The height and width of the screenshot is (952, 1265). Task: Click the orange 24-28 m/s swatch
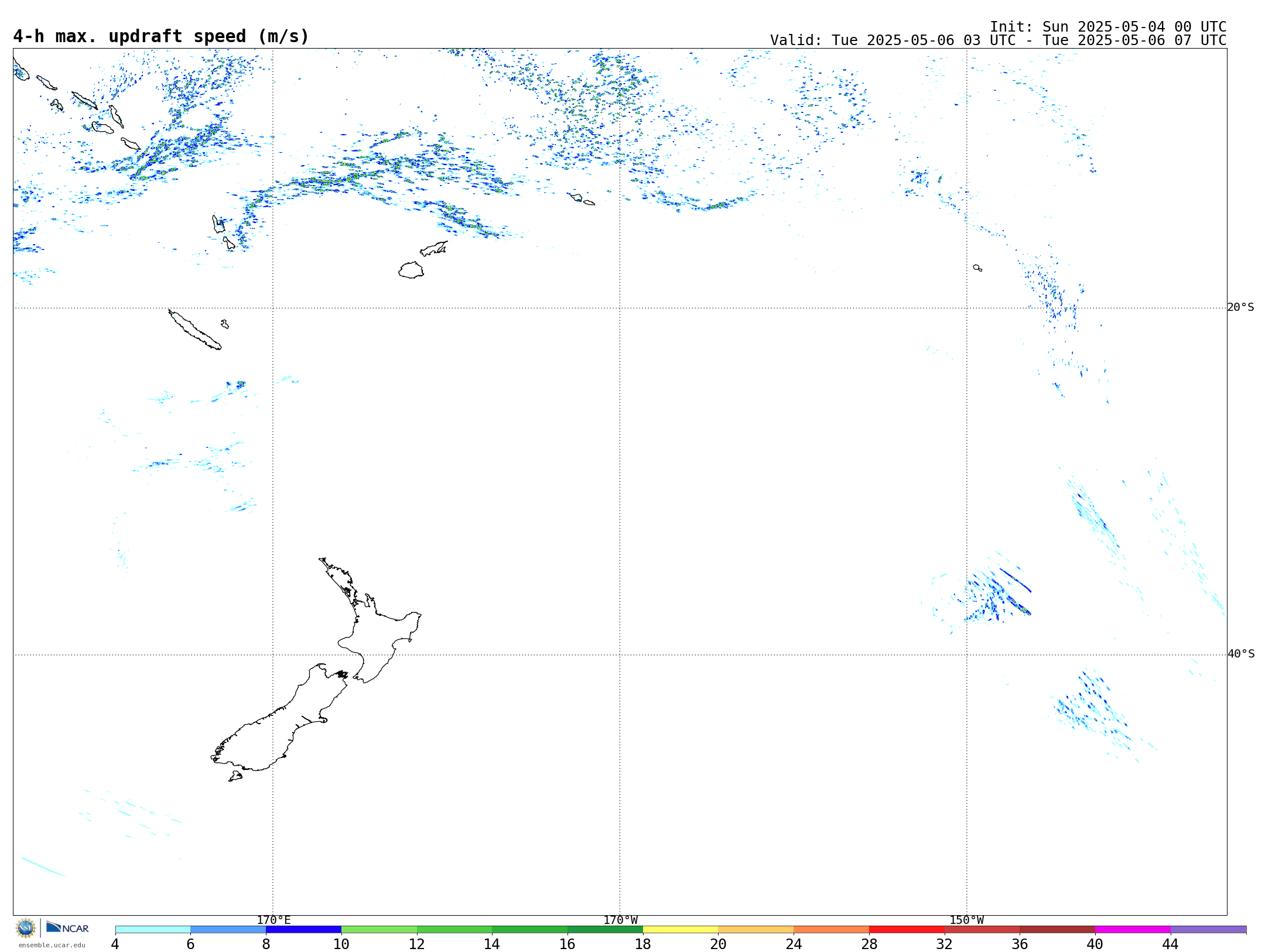click(x=832, y=929)
